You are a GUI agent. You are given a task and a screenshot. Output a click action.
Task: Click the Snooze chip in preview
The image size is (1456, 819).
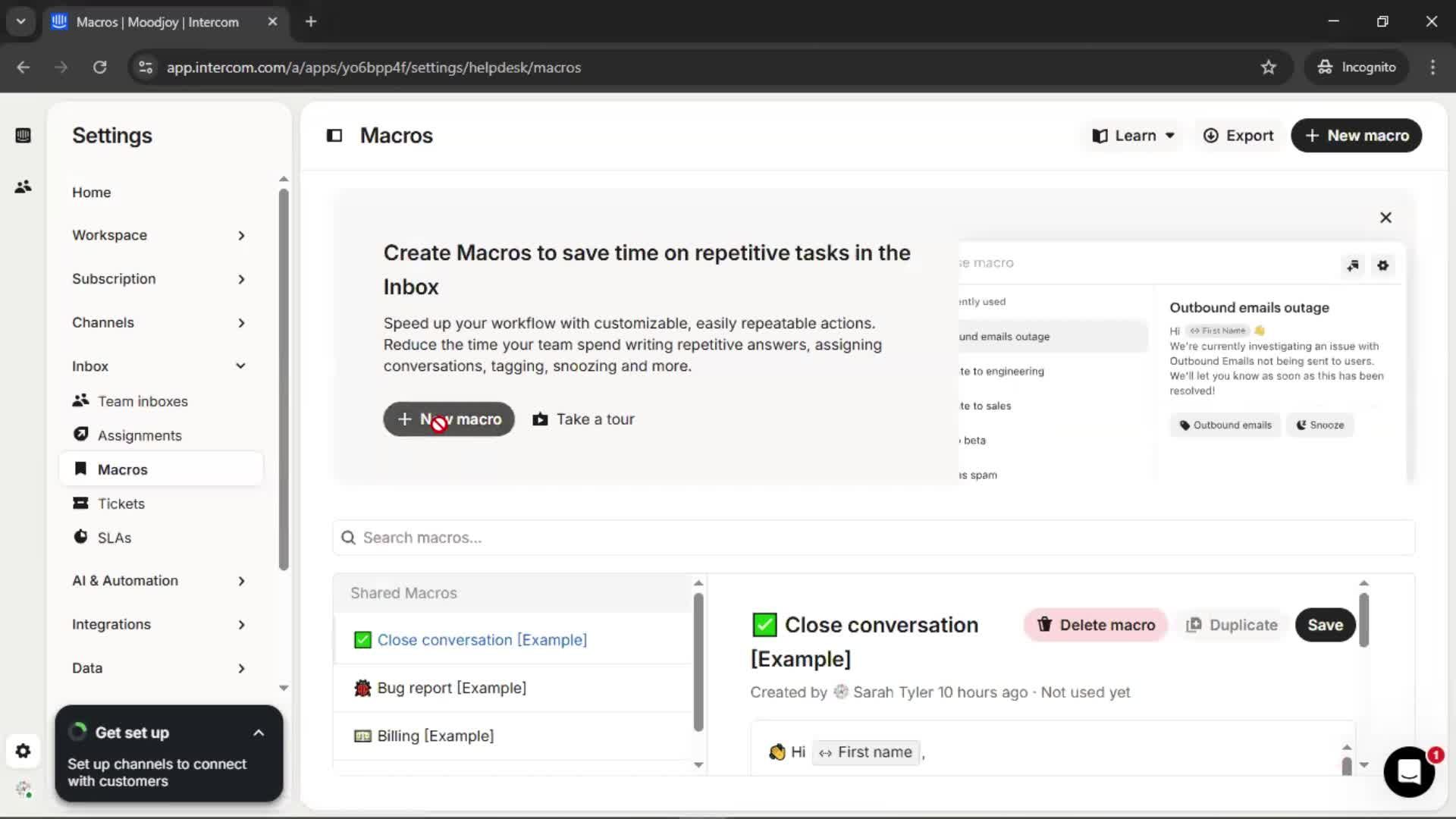pyautogui.click(x=1320, y=425)
